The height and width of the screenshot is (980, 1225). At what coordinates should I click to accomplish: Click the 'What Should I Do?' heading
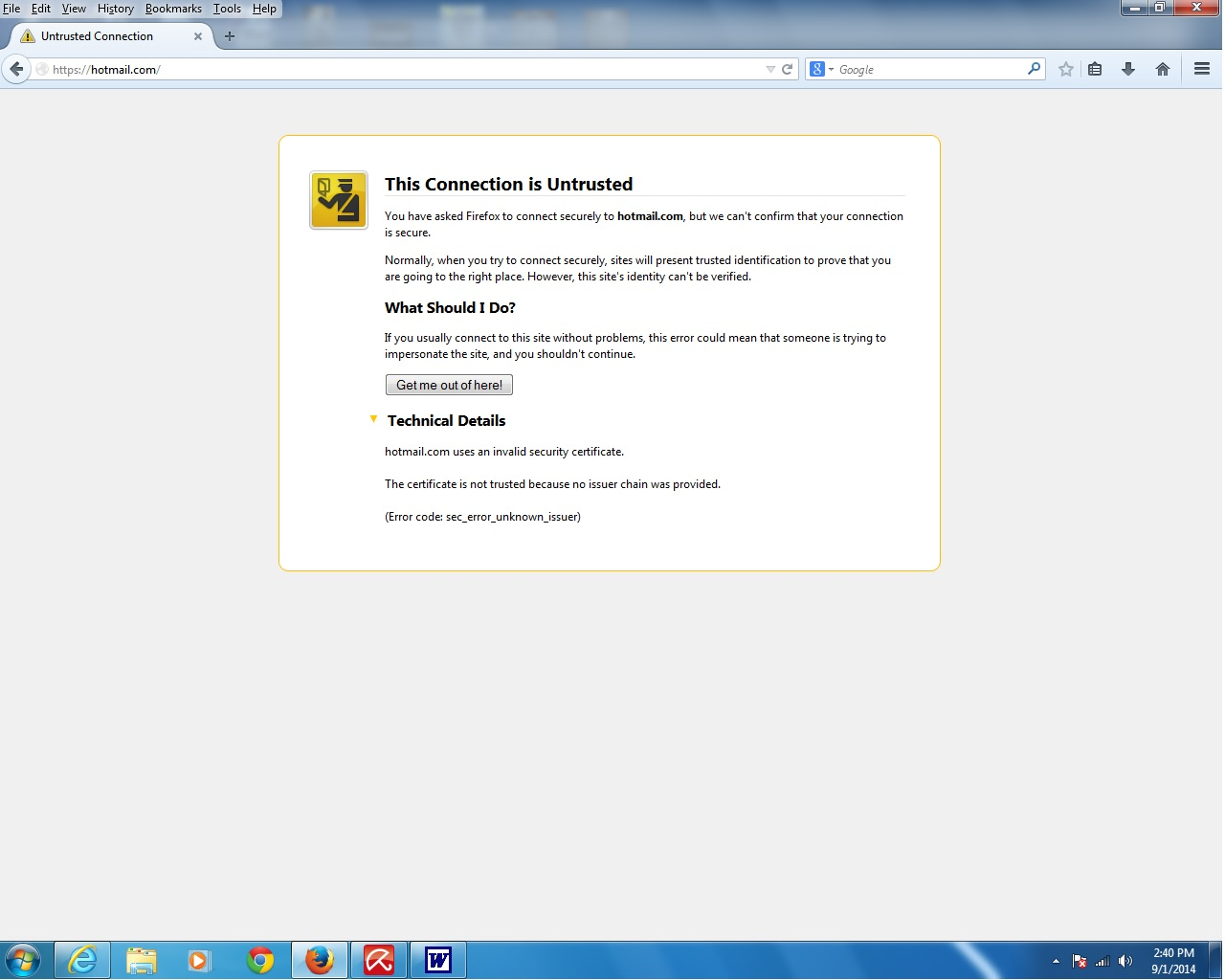coord(450,308)
